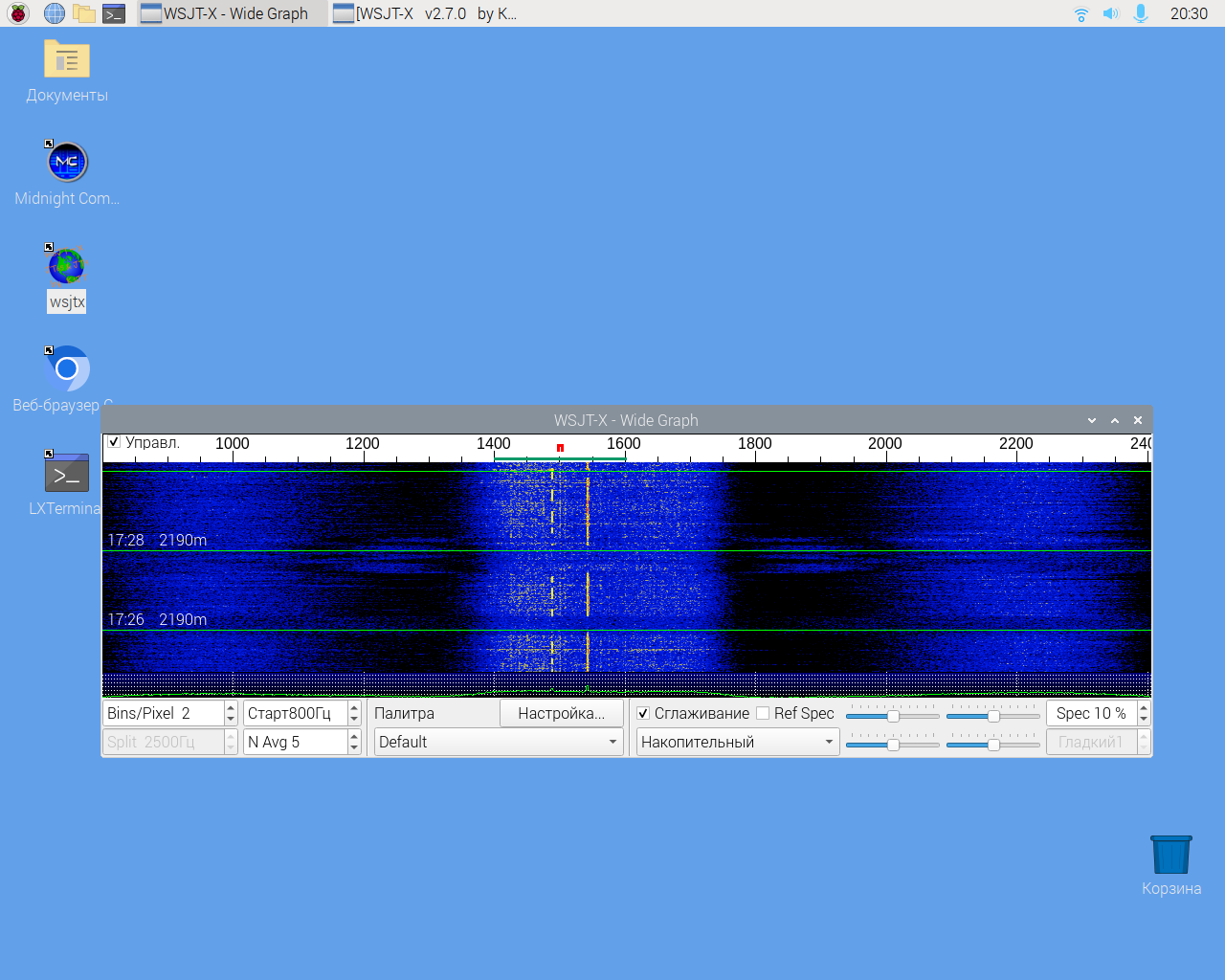Expand the Default palette dropdown

[498, 742]
